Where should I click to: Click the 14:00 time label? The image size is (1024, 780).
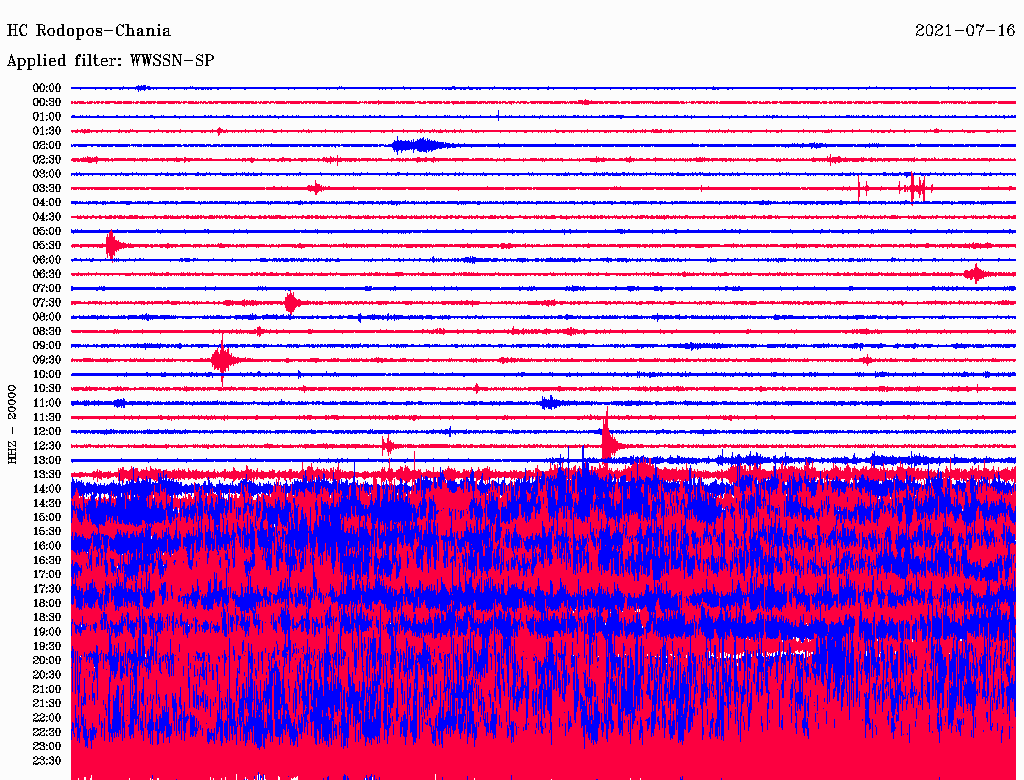point(47,489)
